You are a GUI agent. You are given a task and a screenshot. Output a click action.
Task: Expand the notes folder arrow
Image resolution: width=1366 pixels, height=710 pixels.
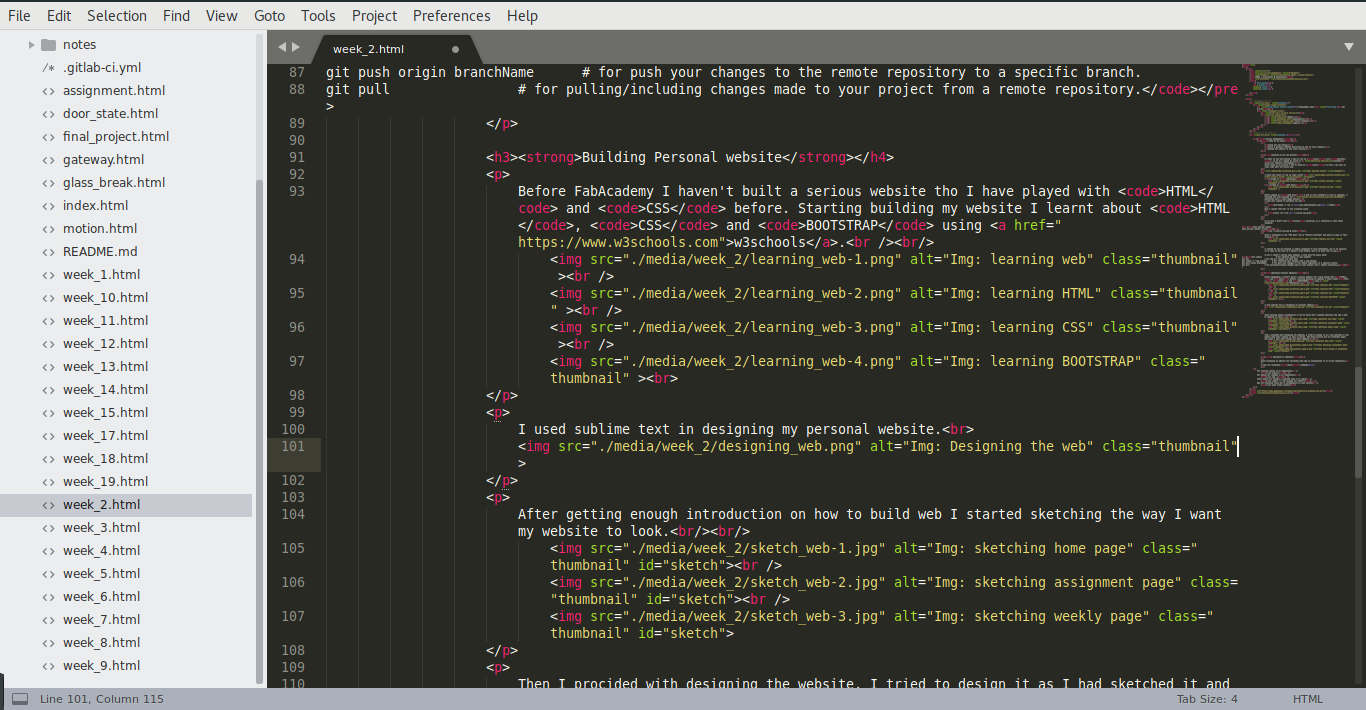[x=32, y=44]
